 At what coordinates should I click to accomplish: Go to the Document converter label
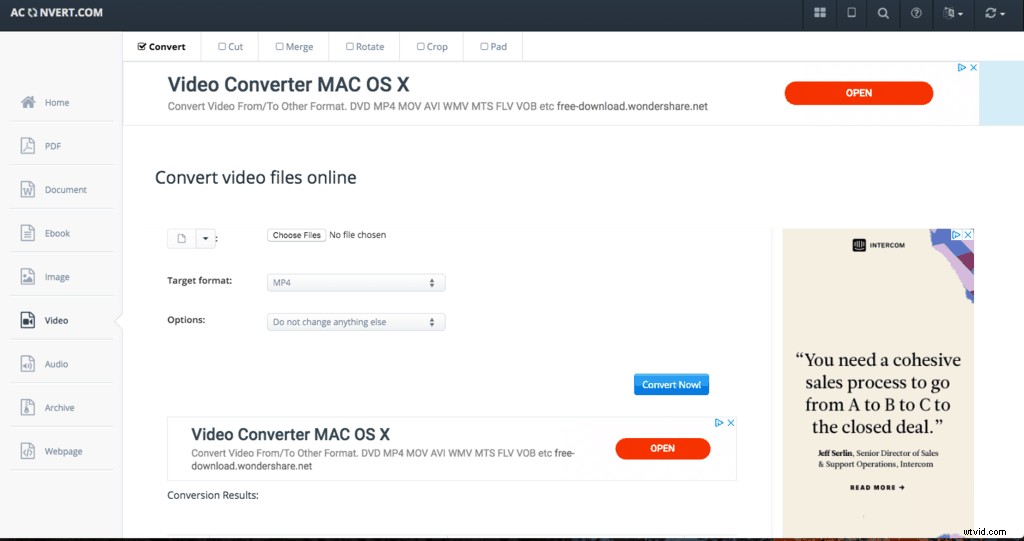click(65, 189)
